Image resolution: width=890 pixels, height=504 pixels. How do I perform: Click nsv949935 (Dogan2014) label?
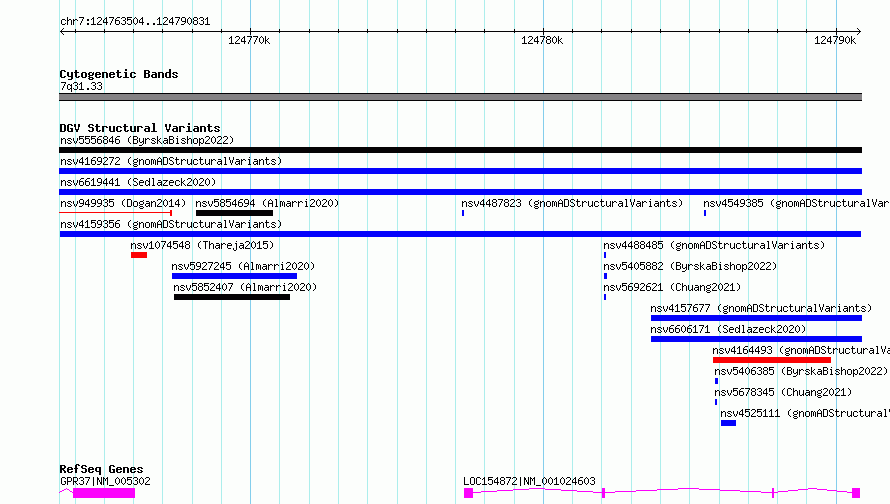tap(123, 203)
